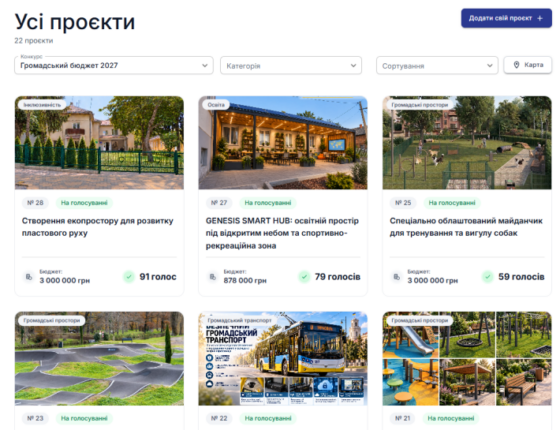The width and height of the screenshot is (560, 430).
Task: Click На голосуванні status on project № 21
Action: [x=451, y=418]
